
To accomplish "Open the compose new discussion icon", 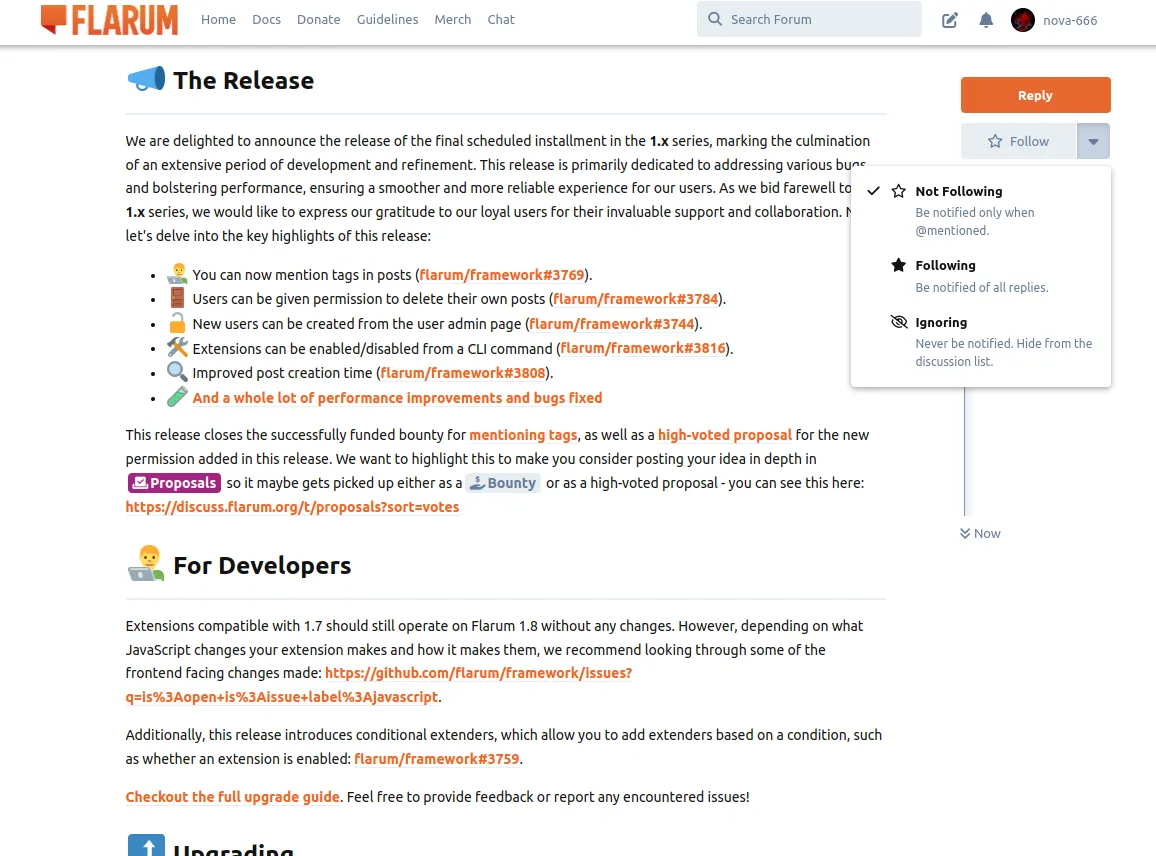I will coord(950,20).
